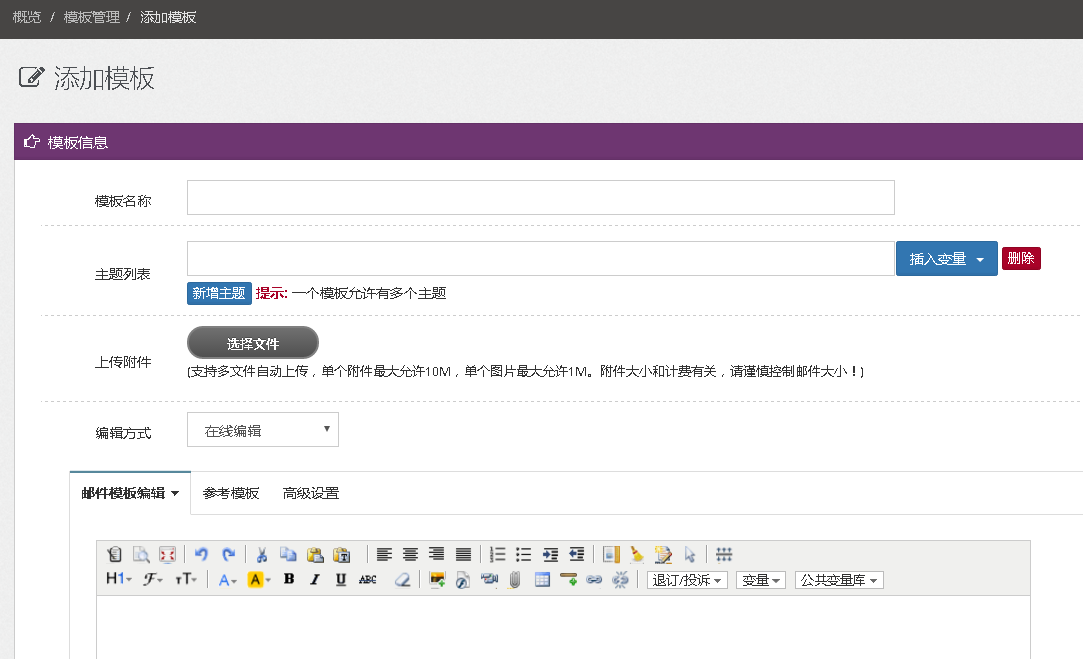Switch to the 高级设置 tab

[311, 493]
